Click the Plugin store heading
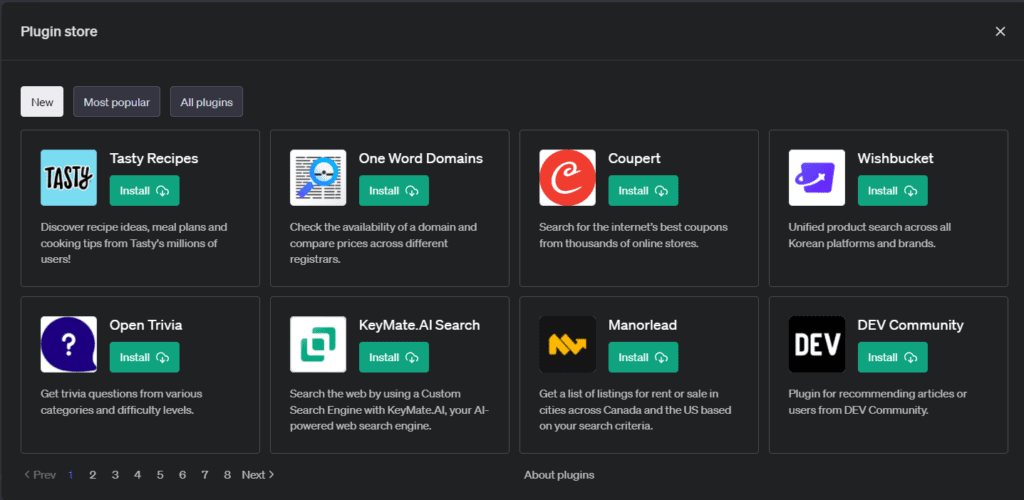The image size is (1024, 500). 59,31
